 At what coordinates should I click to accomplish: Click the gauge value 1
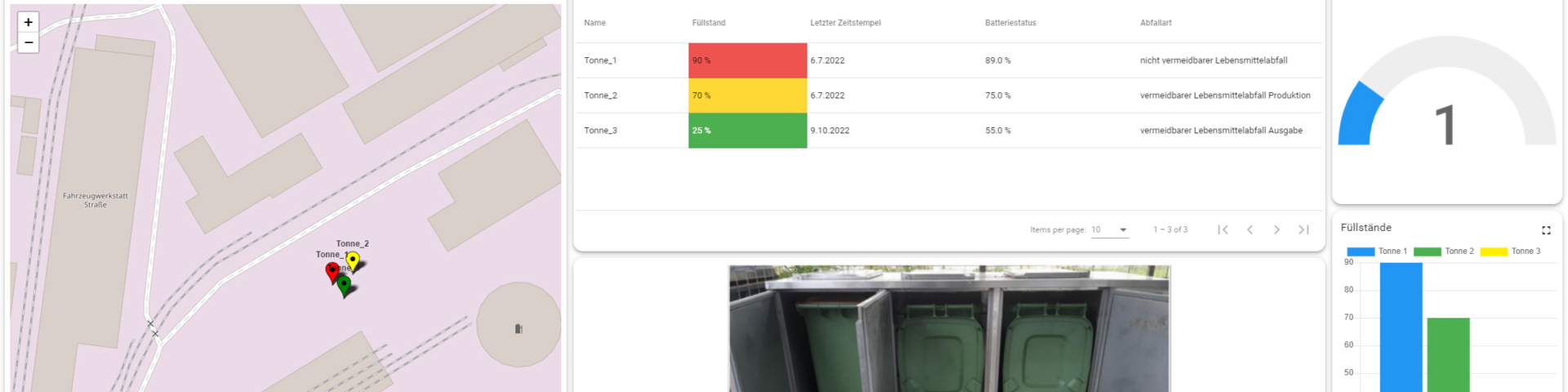click(1445, 125)
